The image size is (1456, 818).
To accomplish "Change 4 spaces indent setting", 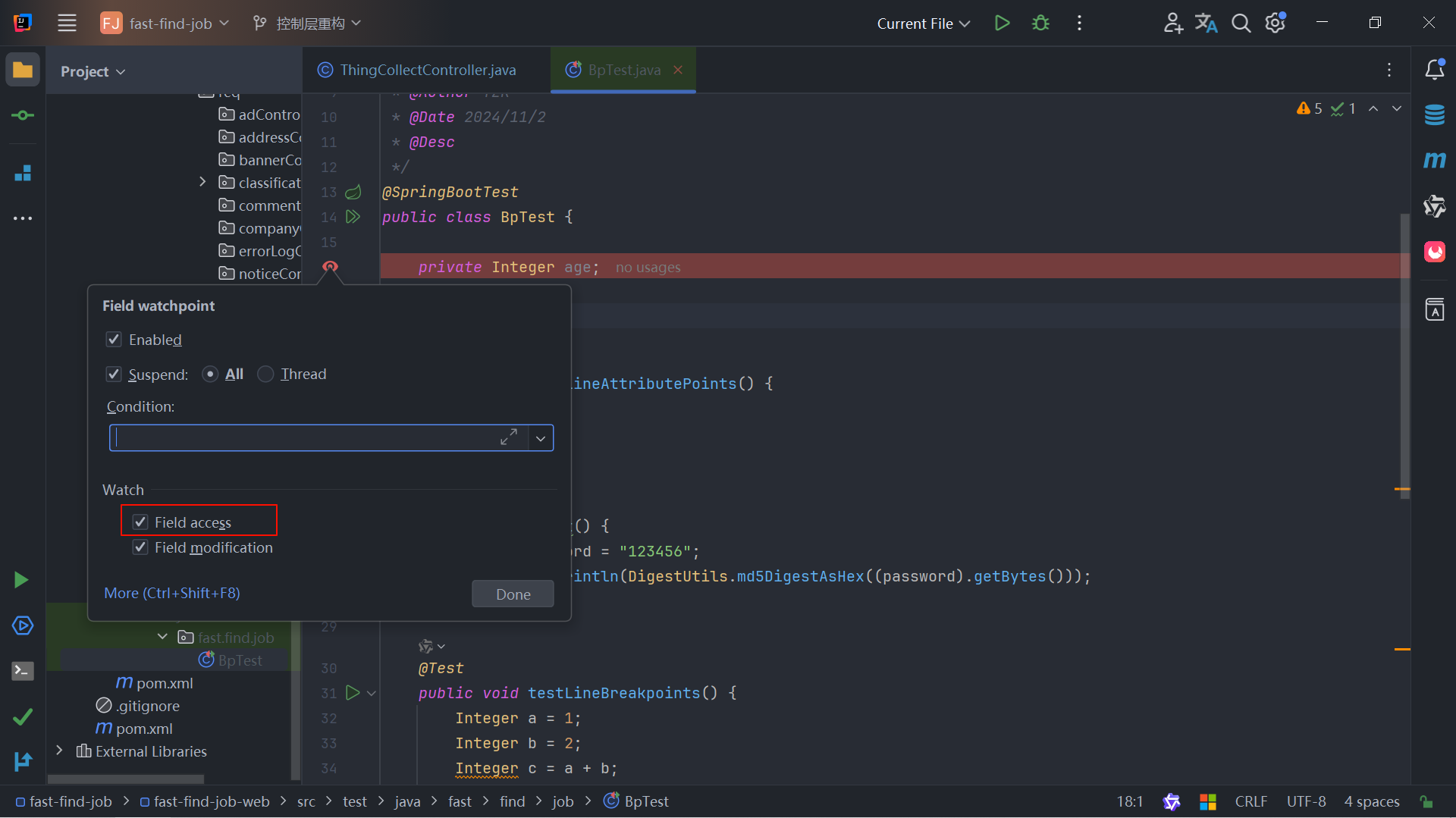I will (x=1372, y=801).
